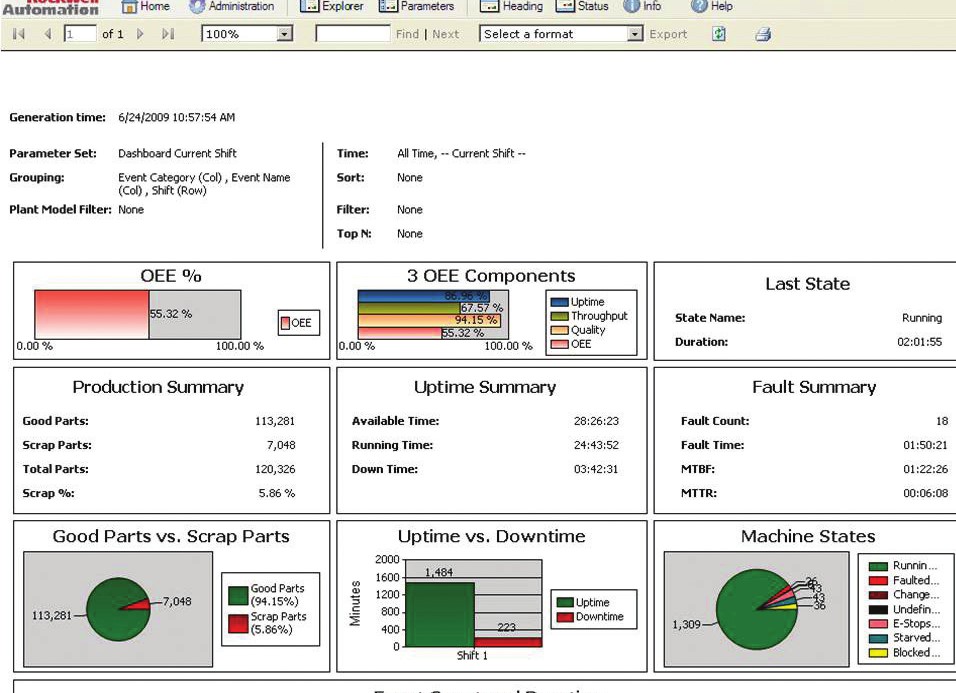Go to last report page icon
Viewport: 956px width, 693px height.
168,34
